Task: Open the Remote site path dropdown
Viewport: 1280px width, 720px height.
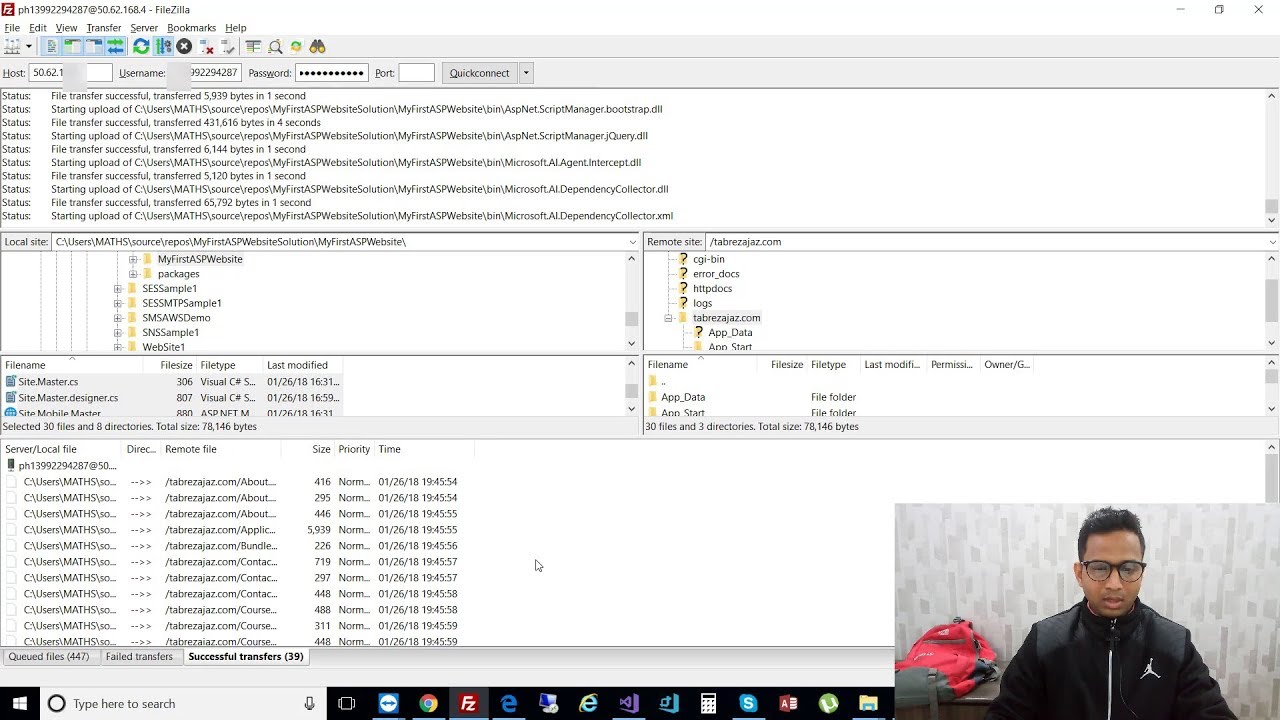Action: [x=1272, y=242]
